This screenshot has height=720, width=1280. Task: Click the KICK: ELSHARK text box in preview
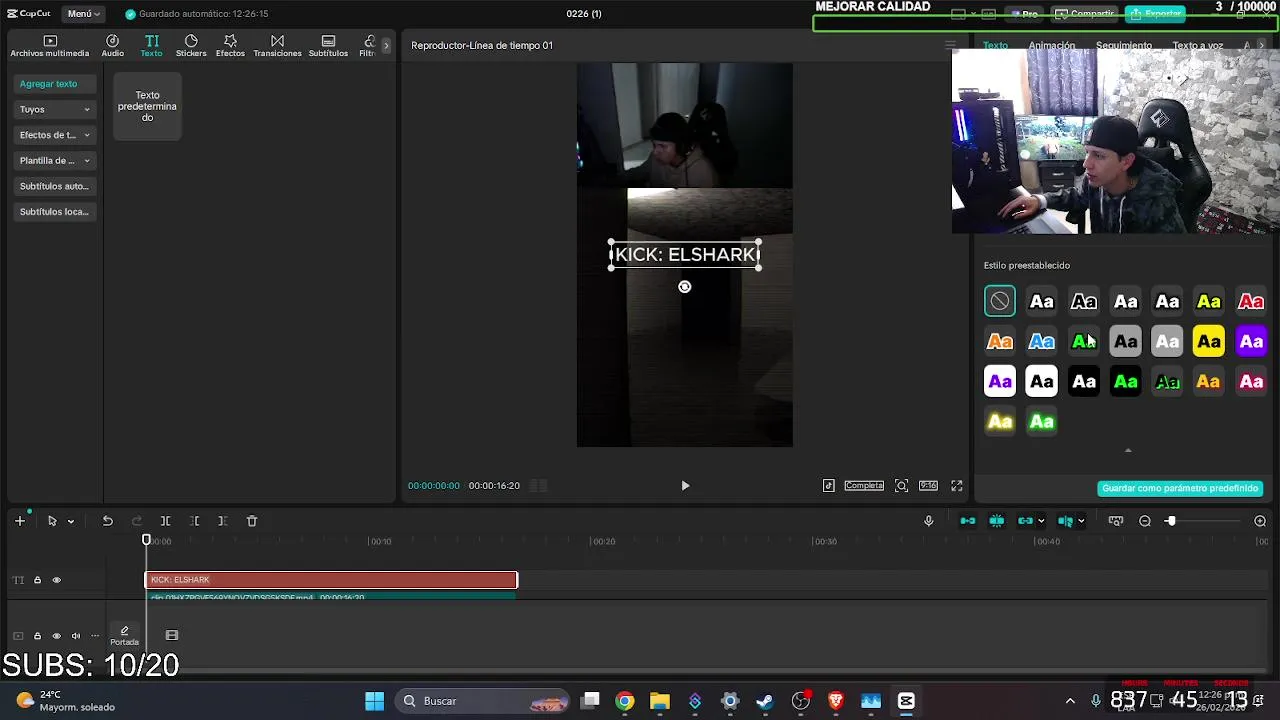pyautogui.click(x=685, y=255)
